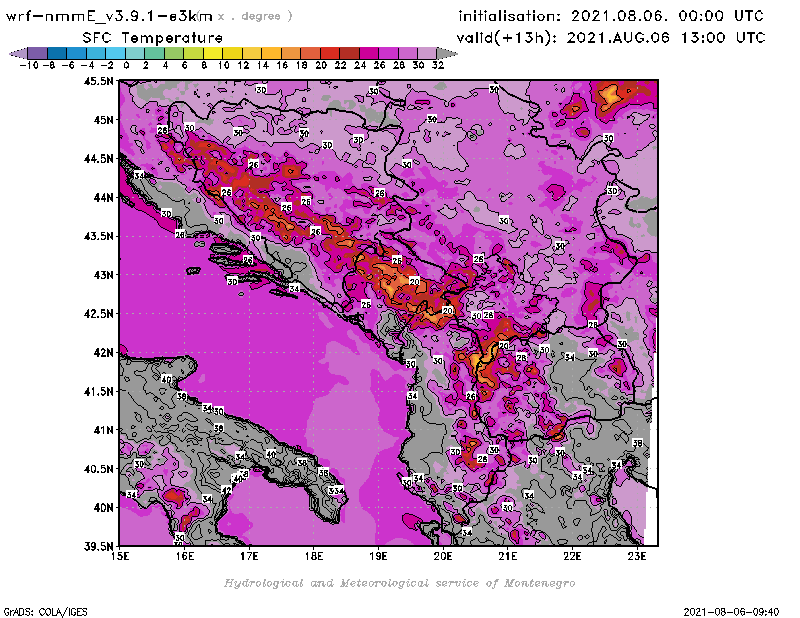Click the magenta swatch between 26 and 28
Image resolution: width=800 pixels, height=618 pixels.
388,53
